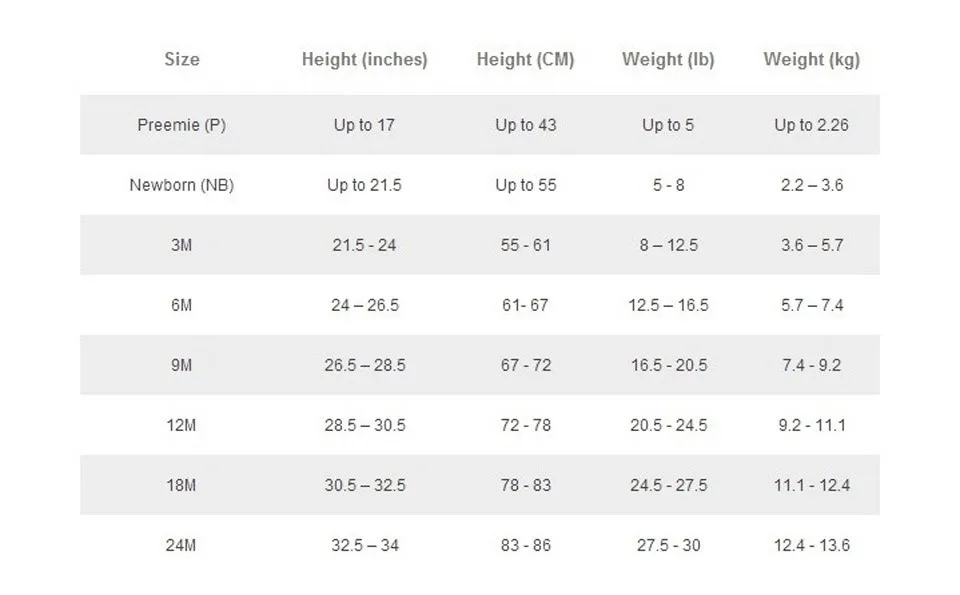Click the Weight (lb) column header

(x=668, y=60)
